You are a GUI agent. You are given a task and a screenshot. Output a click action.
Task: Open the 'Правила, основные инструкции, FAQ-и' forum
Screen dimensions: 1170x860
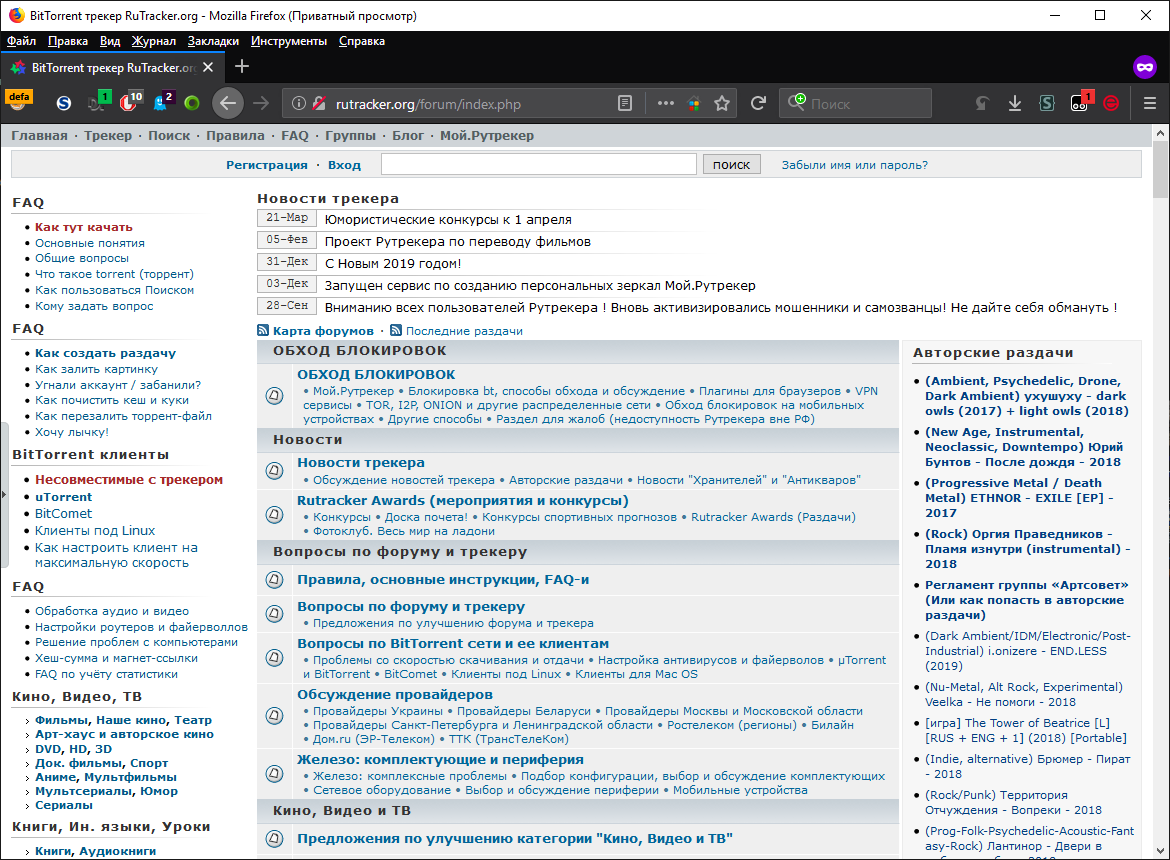tap(442, 580)
